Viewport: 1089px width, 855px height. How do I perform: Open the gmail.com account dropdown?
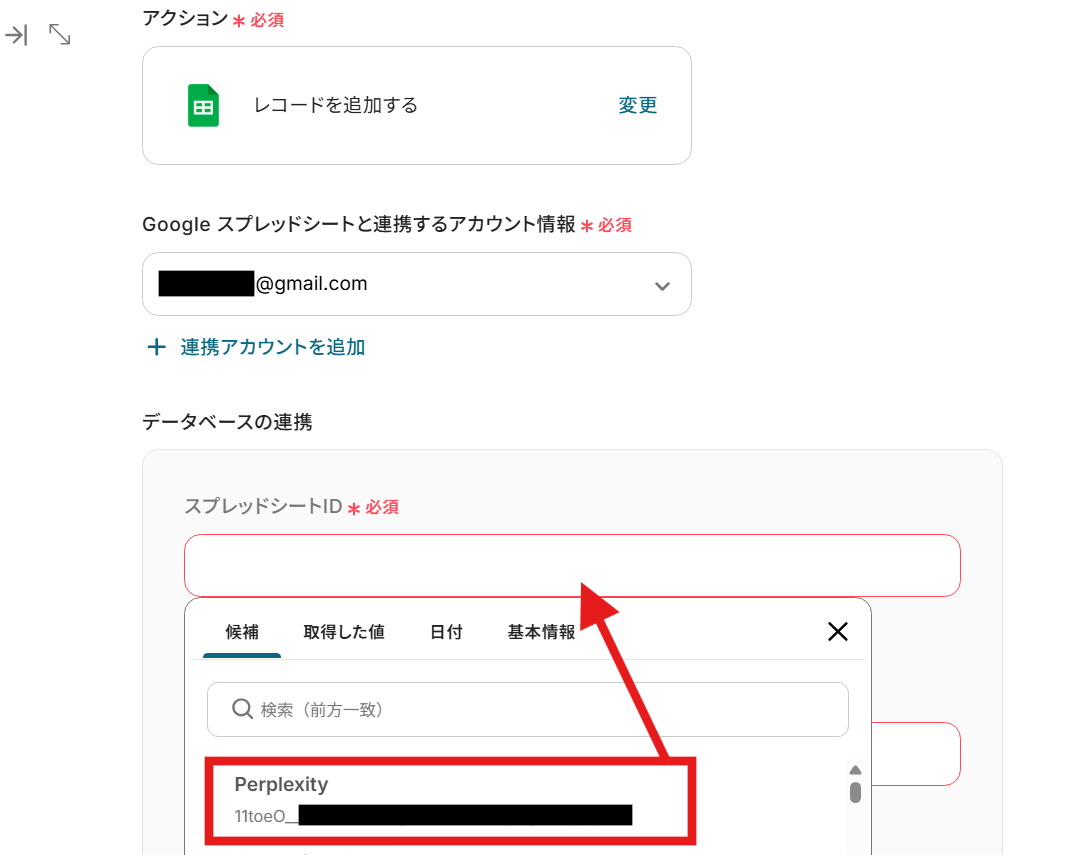pyautogui.click(x=417, y=284)
